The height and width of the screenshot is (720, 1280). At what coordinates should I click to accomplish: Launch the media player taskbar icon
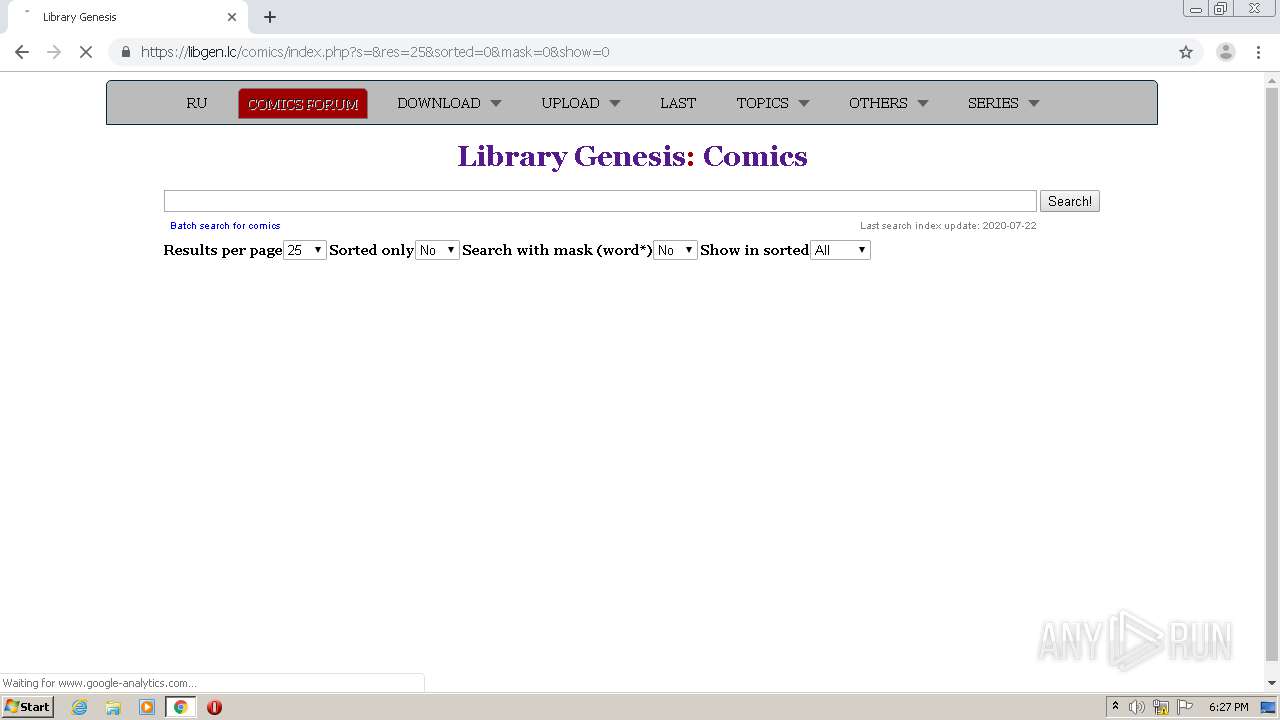147,707
